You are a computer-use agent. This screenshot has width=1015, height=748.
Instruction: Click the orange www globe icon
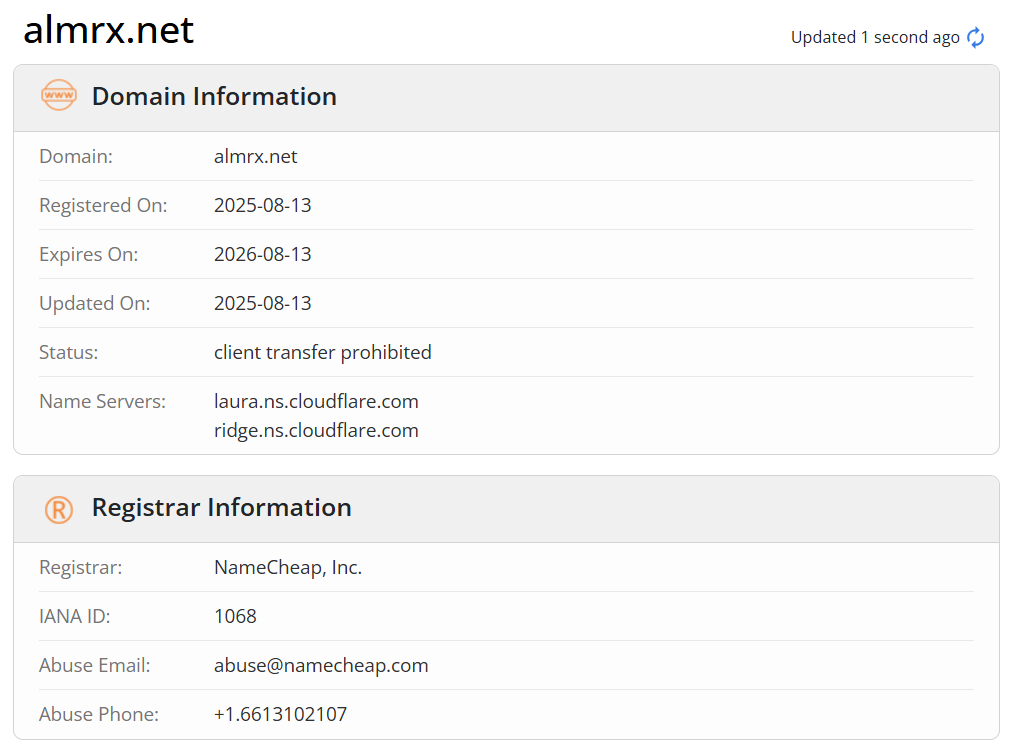point(59,95)
